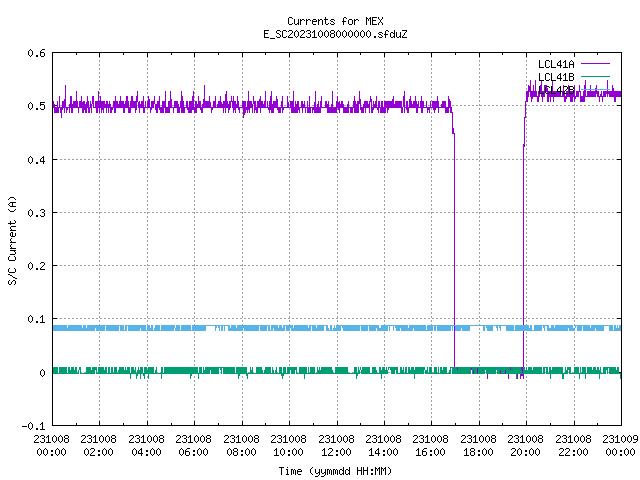Click the y-axis tick value -0.1
Viewport: 640px width, 480px height.
pos(33,426)
